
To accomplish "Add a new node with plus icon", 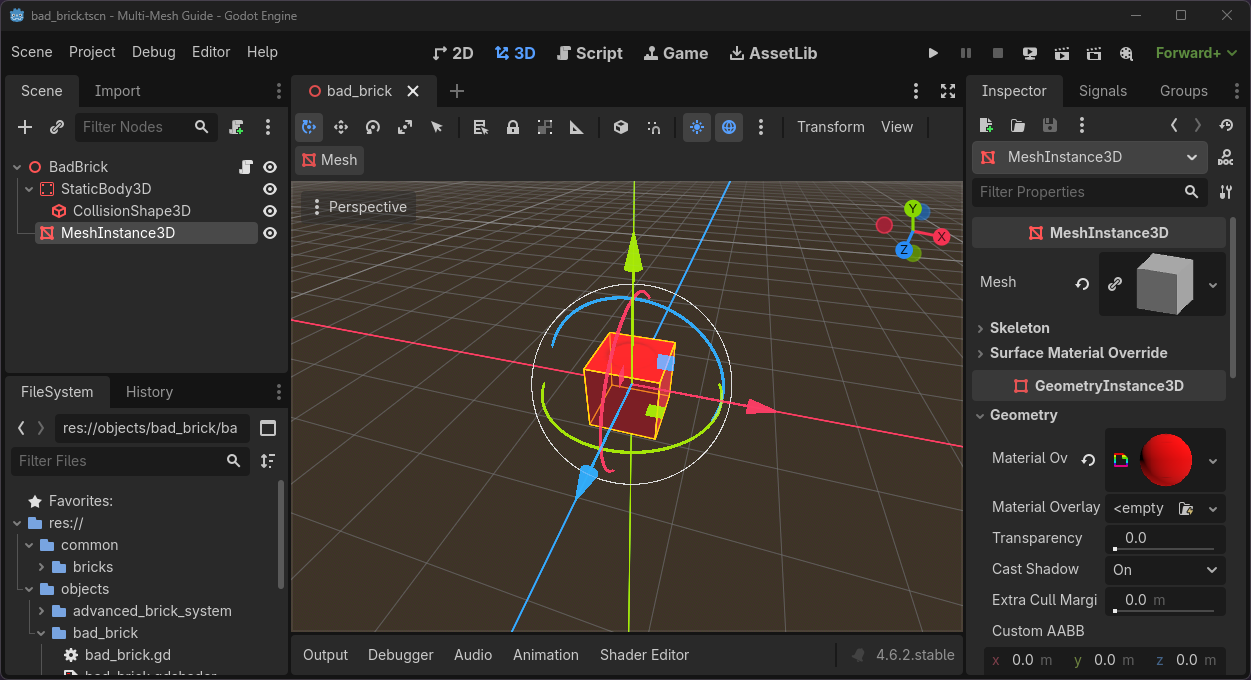I will pyautogui.click(x=26, y=127).
